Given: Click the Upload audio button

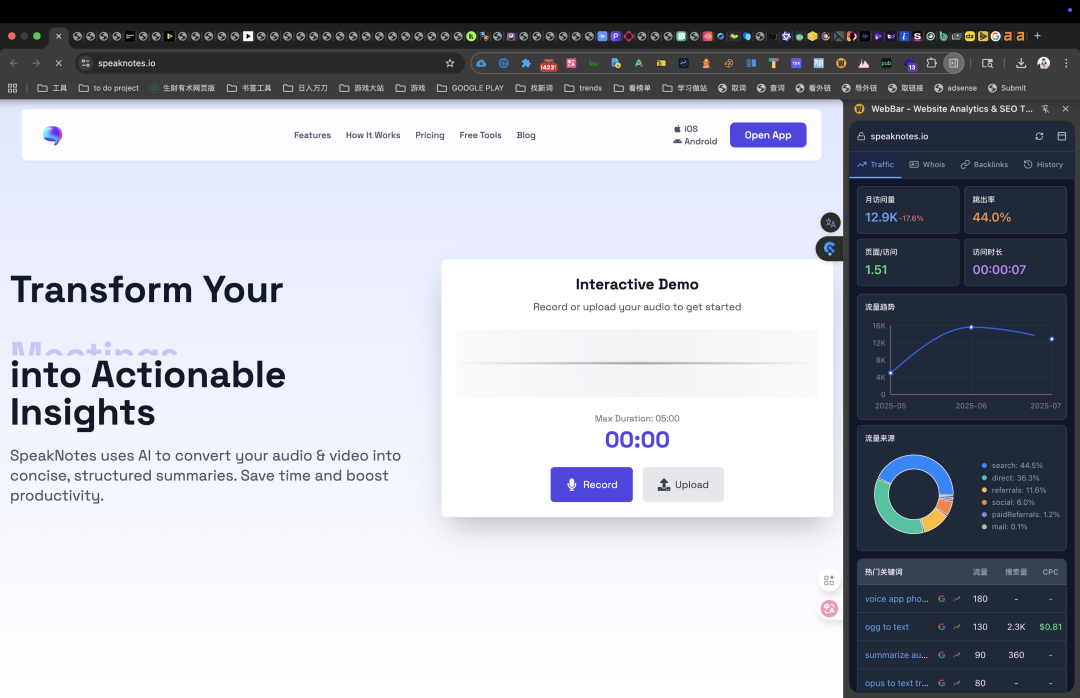Looking at the screenshot, I should (x=683, y=484).
